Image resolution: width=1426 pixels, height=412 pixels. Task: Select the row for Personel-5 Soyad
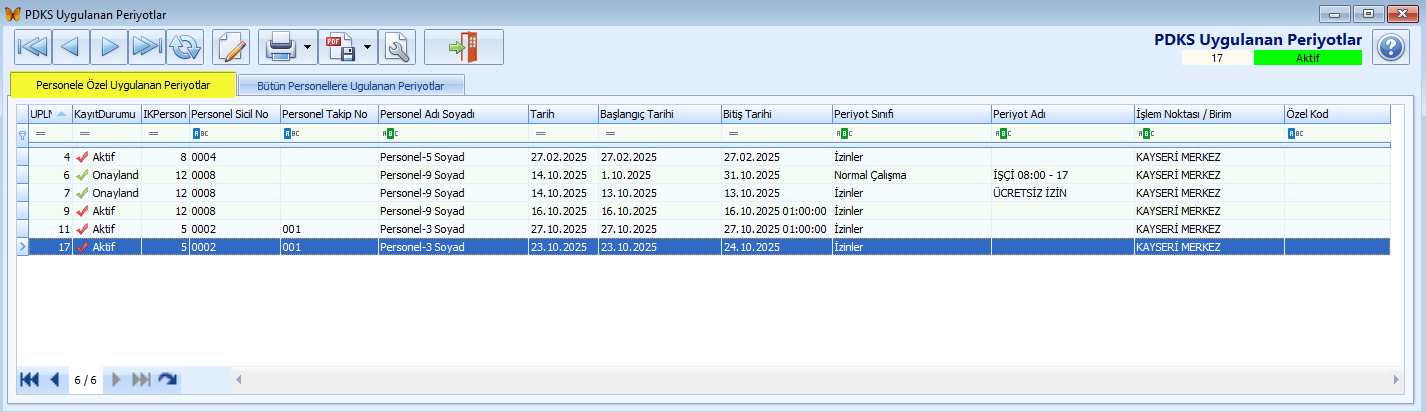pyautogui.click(x=422, y=157)
